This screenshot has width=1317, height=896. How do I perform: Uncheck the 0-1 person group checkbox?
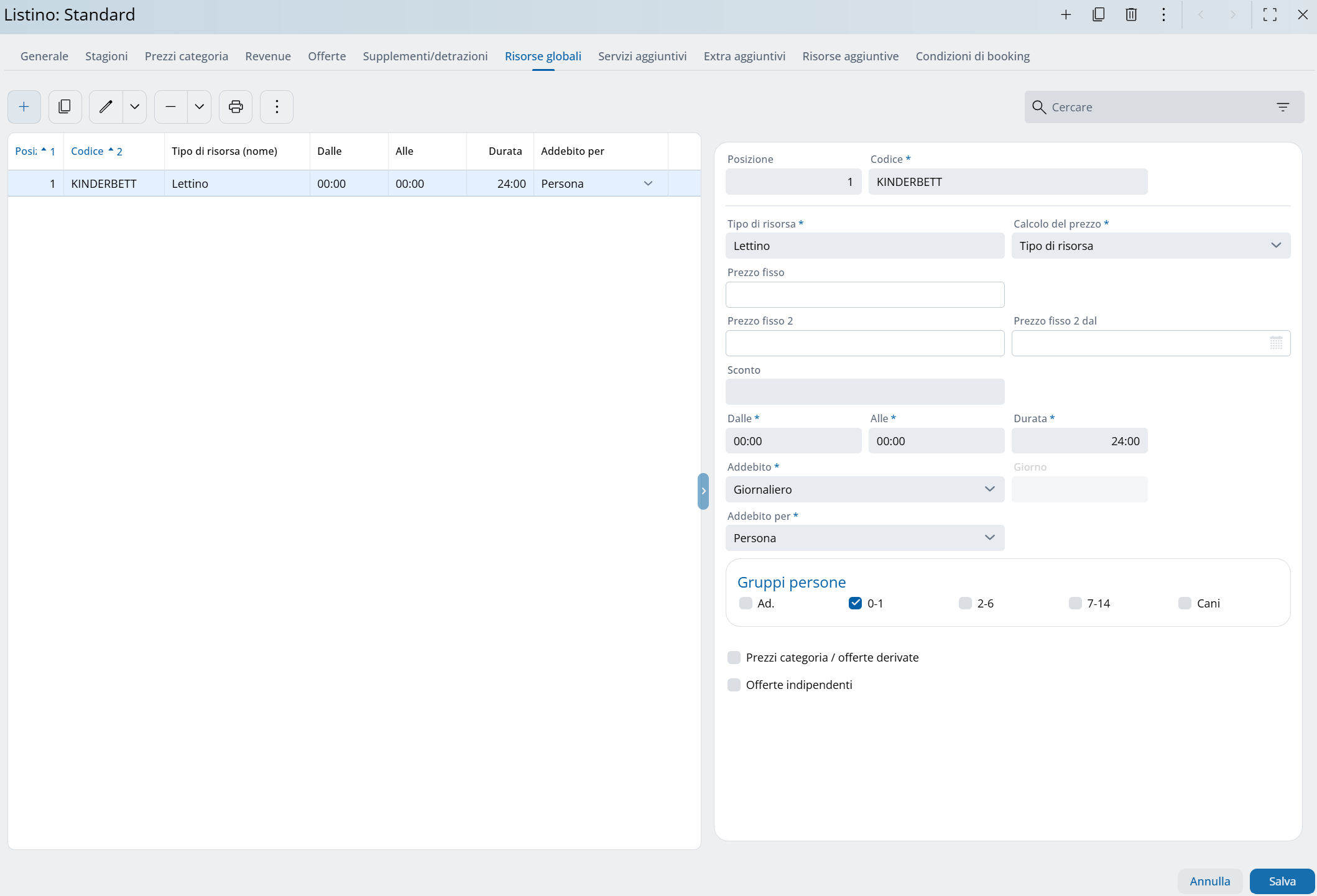(x=855, y=603)
